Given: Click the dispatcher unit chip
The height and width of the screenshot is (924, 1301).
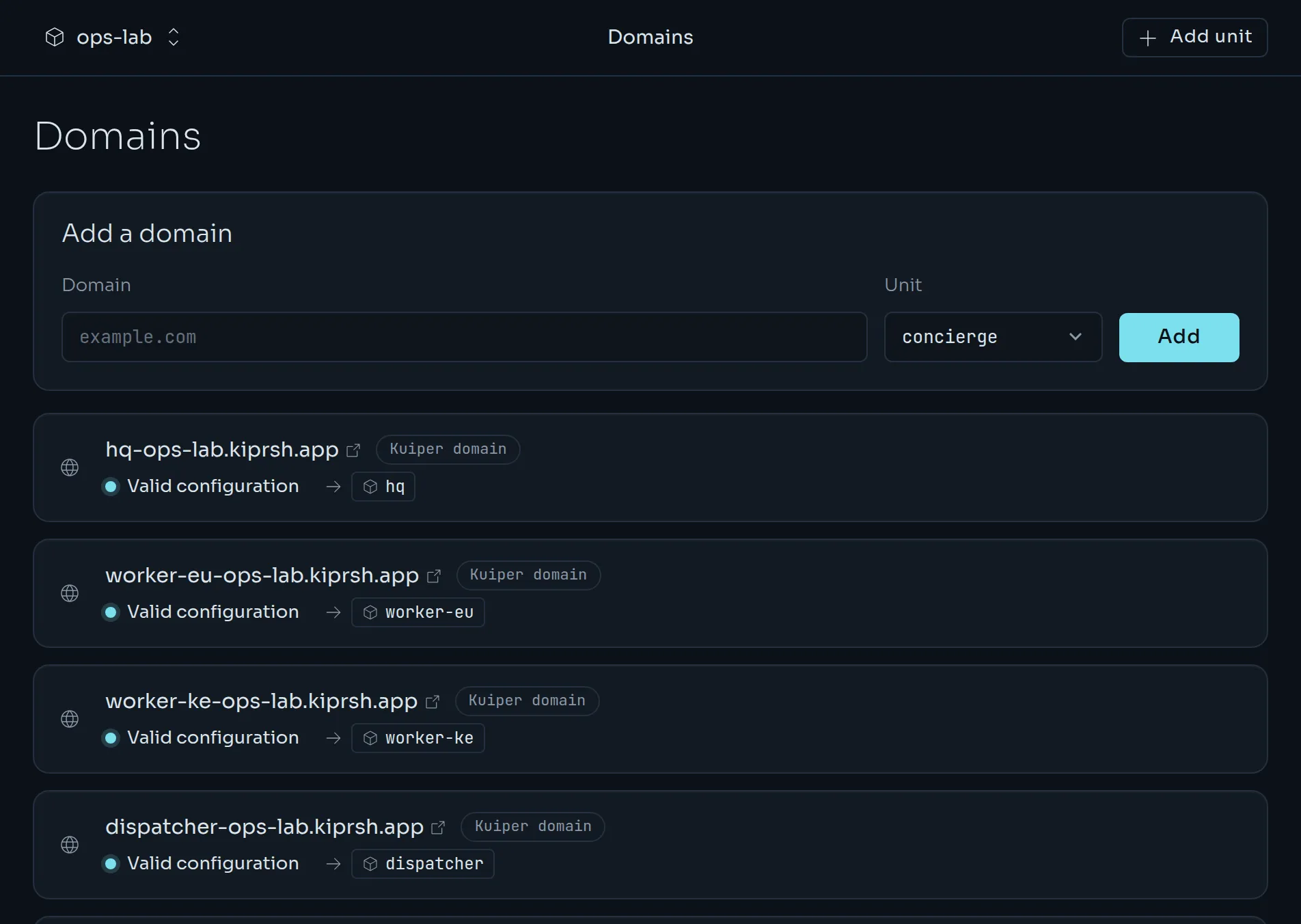Looking at the screenshot, I should coord(423,864).
